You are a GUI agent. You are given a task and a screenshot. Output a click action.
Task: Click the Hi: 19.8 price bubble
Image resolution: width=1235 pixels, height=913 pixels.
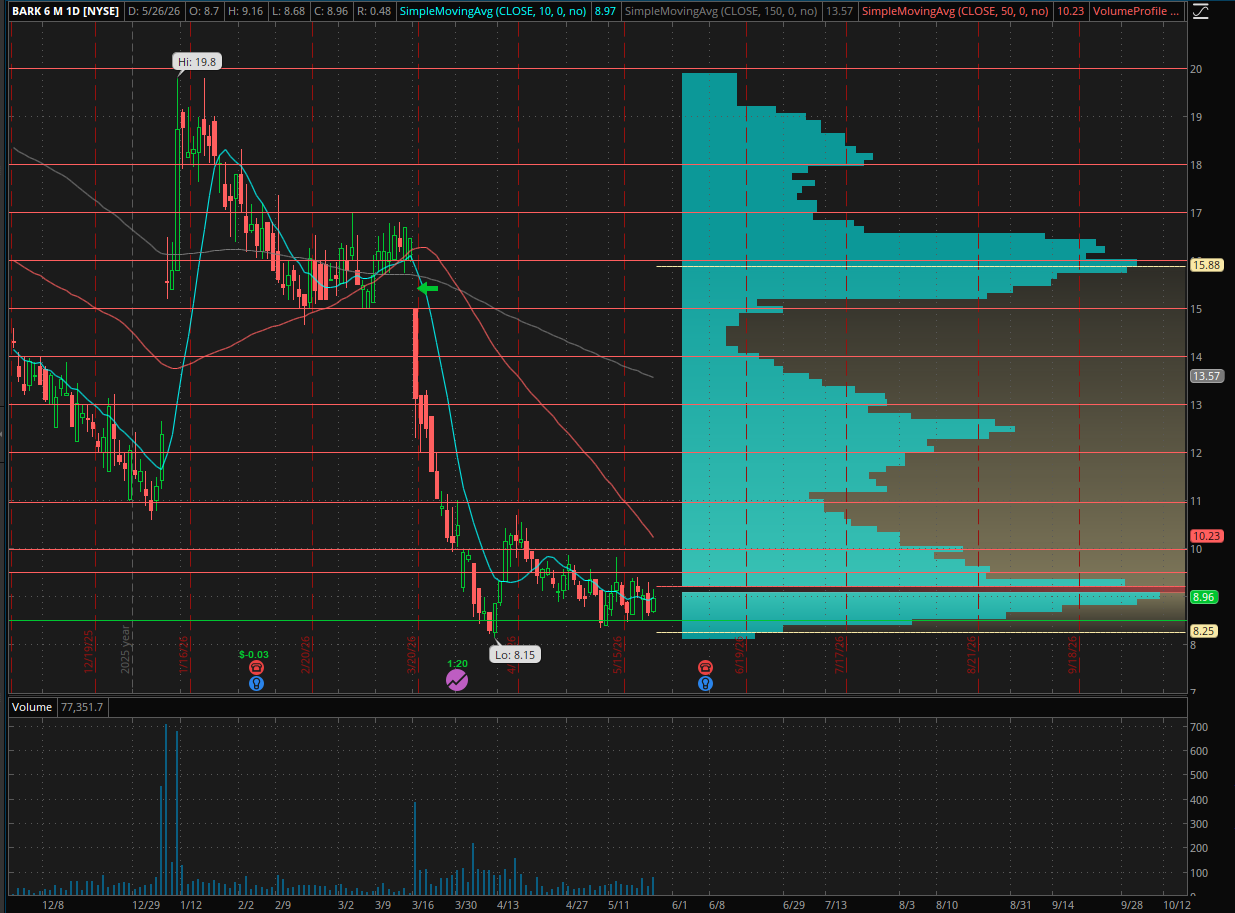tap(197, 61)
